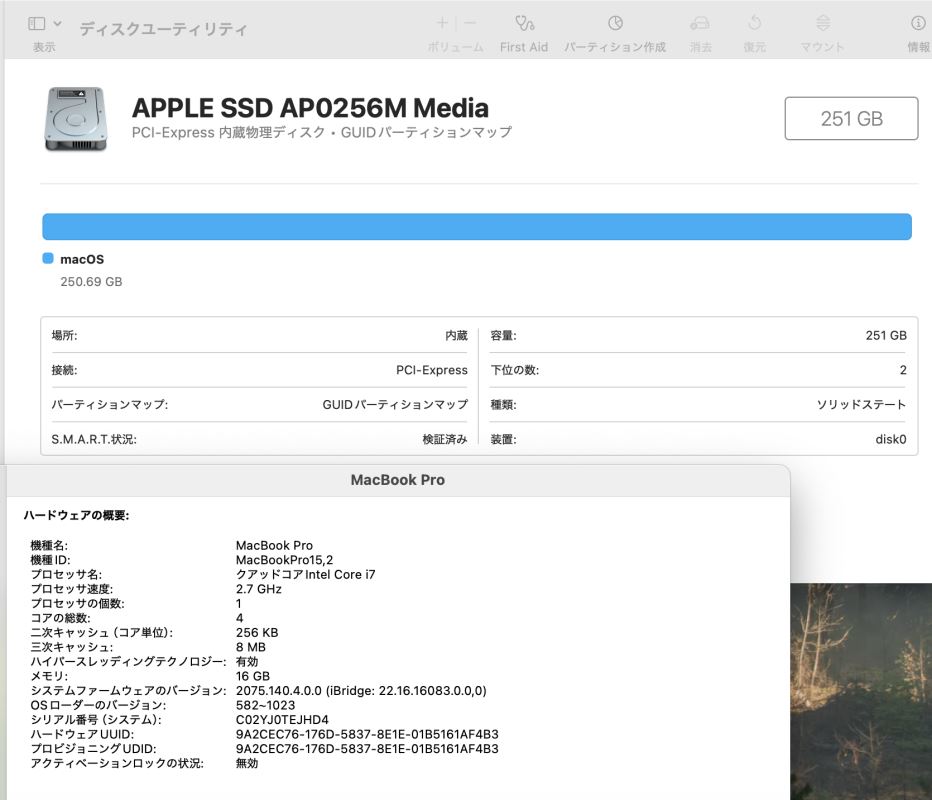Click the S.M.A.R.T. status 検証済み value
Viewport: 932px width, 800px height.
tap(445, 439)
